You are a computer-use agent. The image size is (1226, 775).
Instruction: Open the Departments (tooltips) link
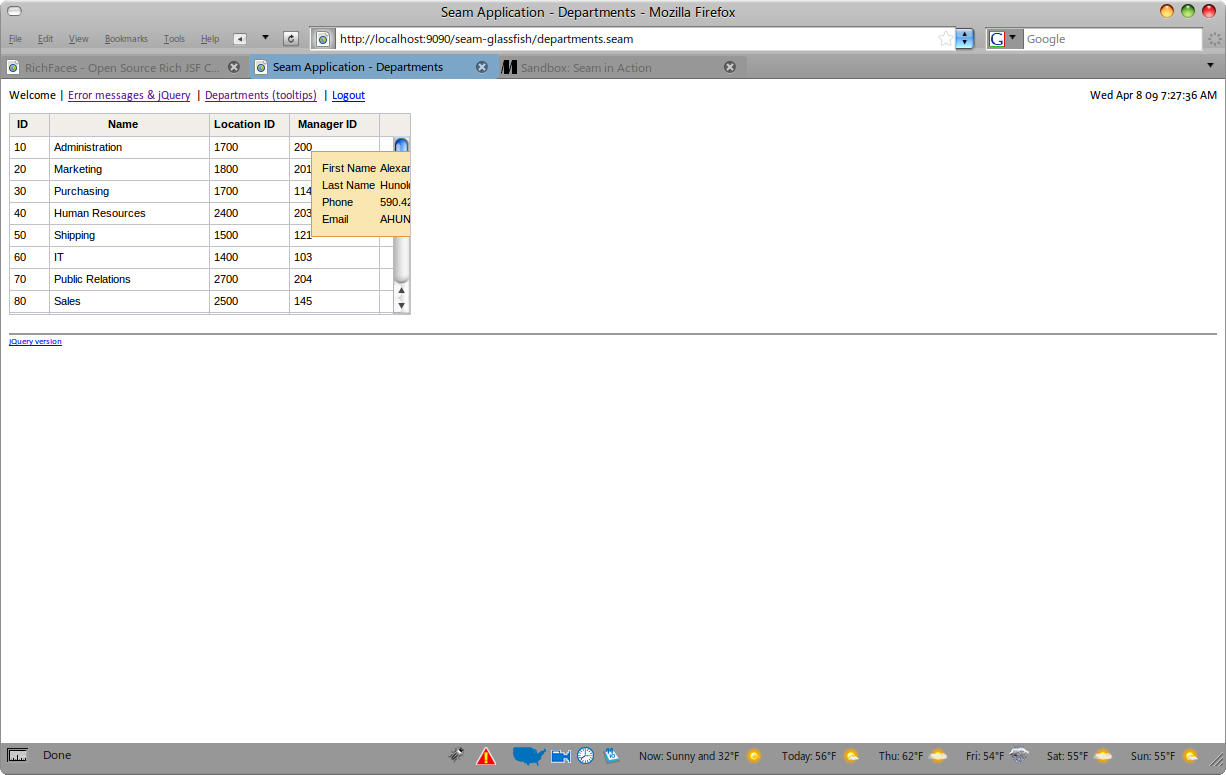[x=261, y=95]
